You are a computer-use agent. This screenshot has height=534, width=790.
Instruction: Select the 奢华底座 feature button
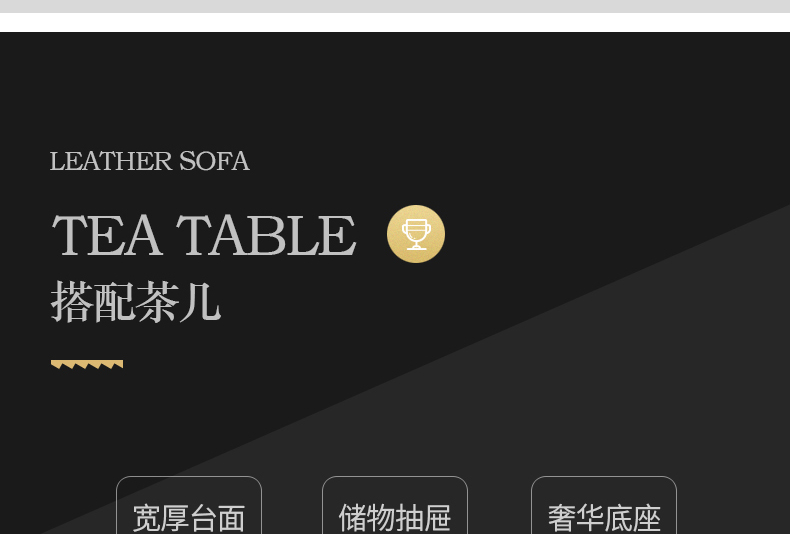pyautogui.click(x=604, y=505)
